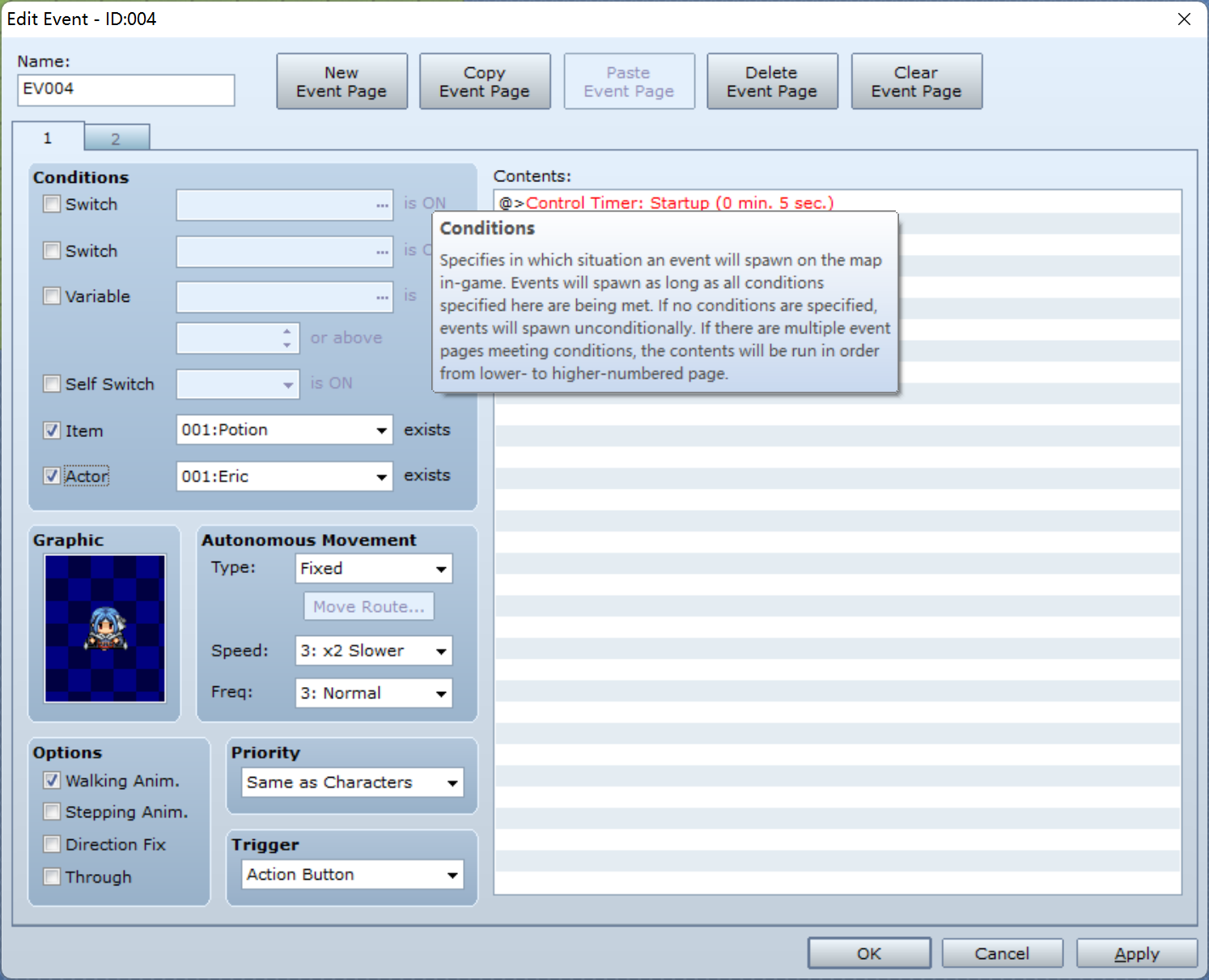Uncheck the Actor condition checkbox
Screen dimensions: 1209x980
(x=52, y=476)
